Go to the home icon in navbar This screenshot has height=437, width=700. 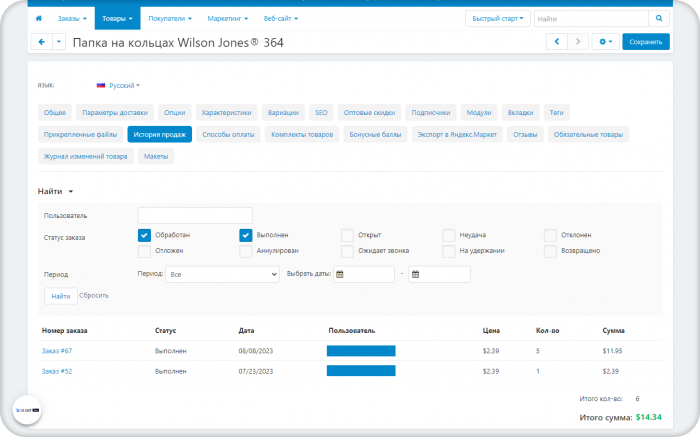click(x=39, y=18)
